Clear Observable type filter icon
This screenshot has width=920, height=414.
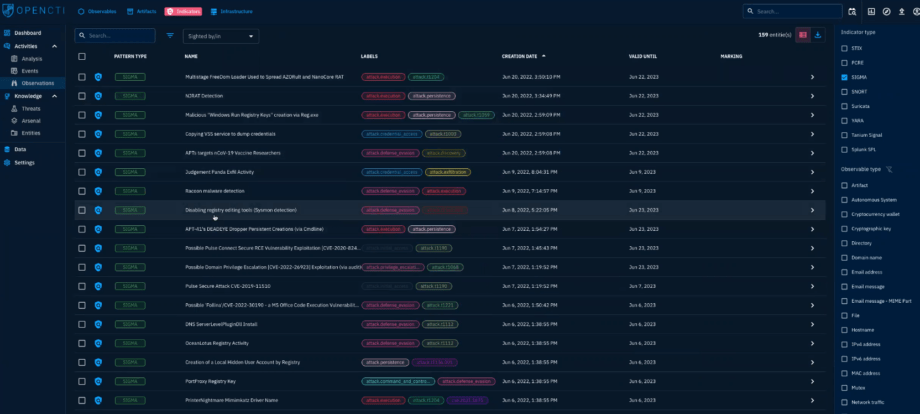[x=889, y=170]
